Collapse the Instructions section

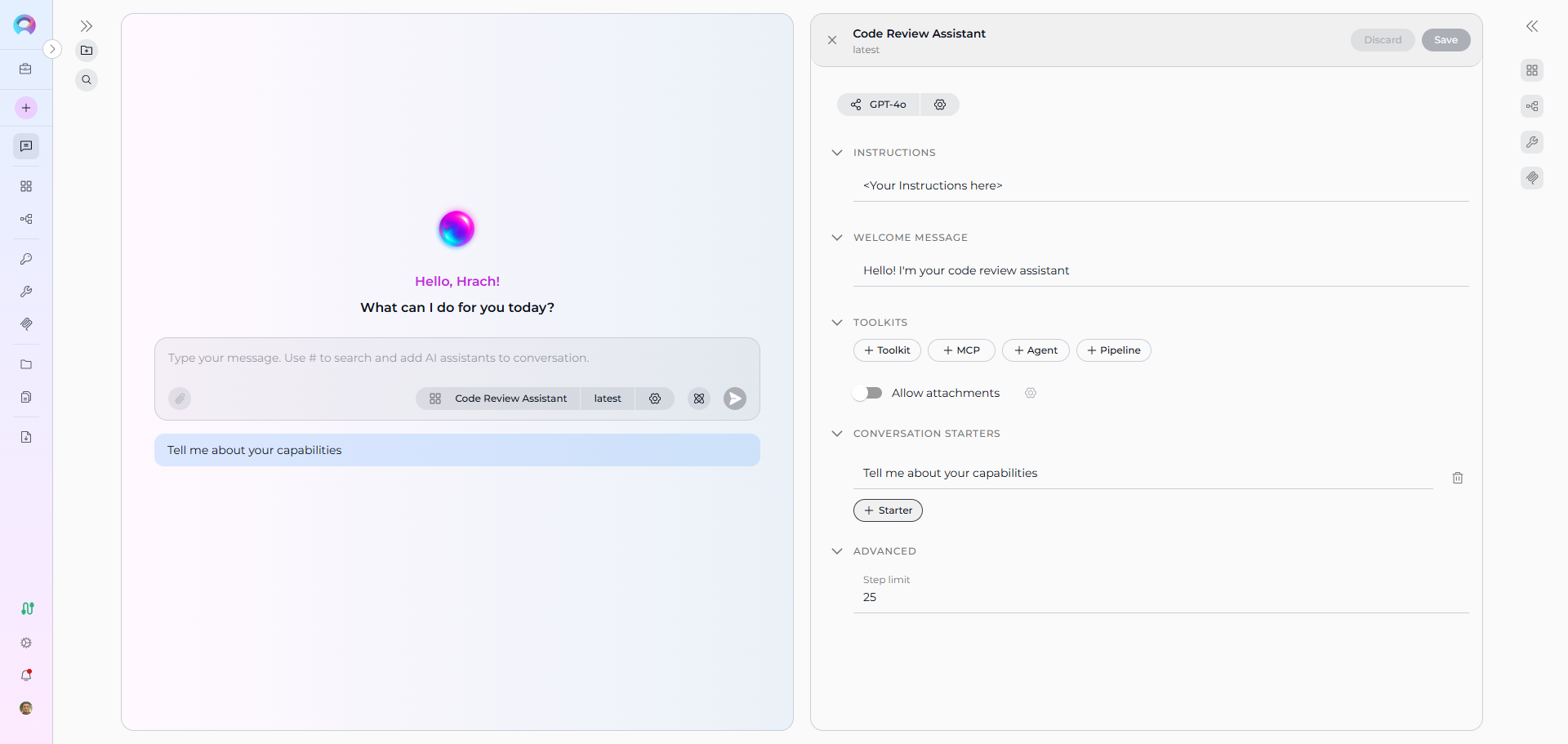(x=837, y=153)
